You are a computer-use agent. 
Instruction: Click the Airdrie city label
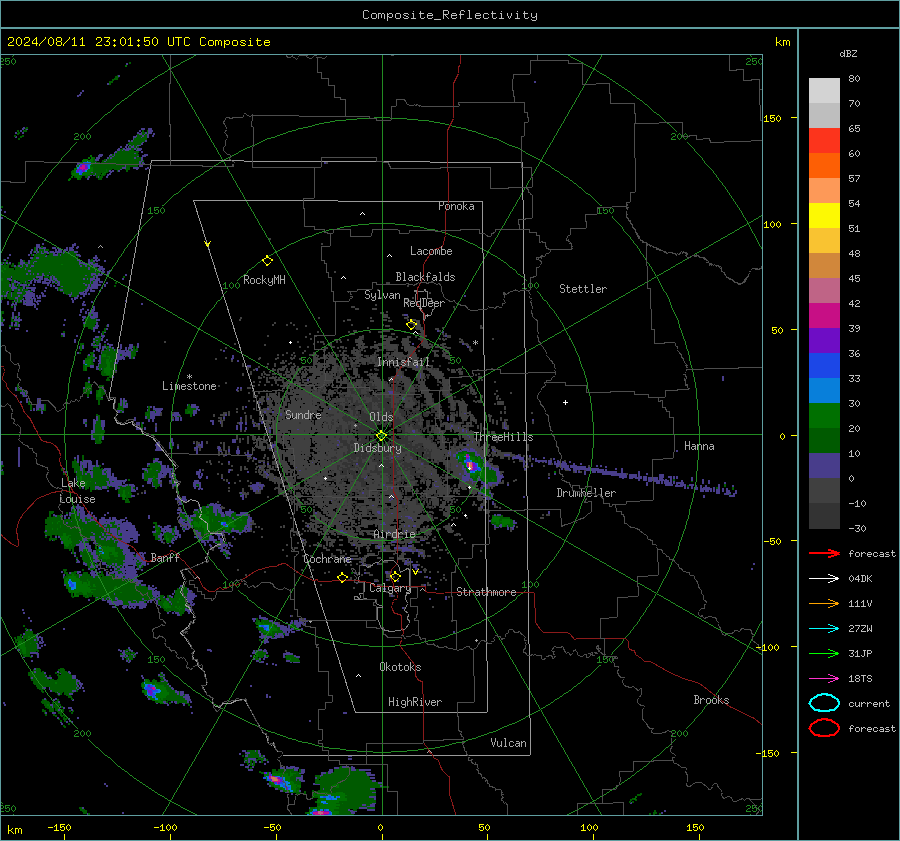click(x=394, y=534)
